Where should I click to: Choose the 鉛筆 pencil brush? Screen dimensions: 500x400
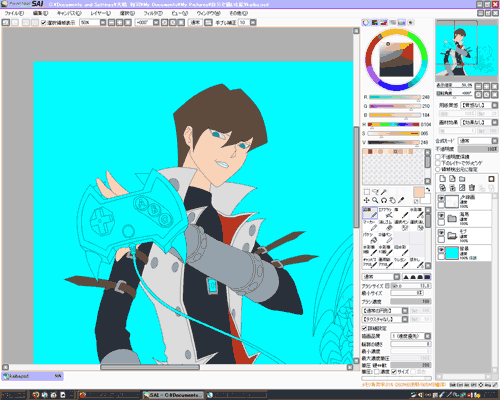coord(370,213)
